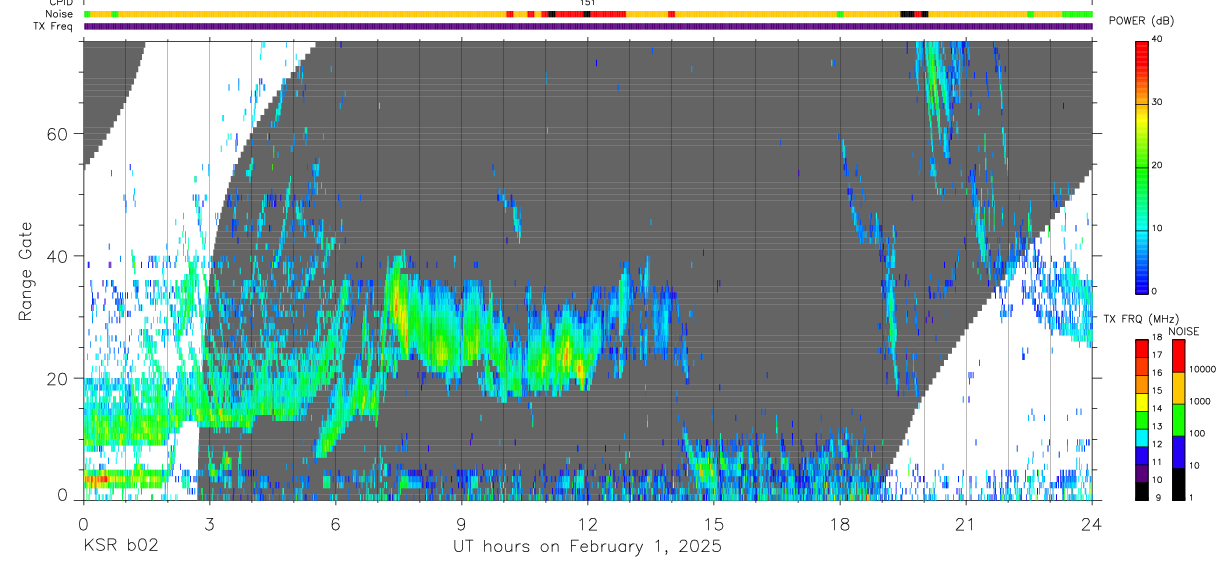Pick the red top of the POWER color bar
This screenshot has height=567, width=1228.
(1142, 50)
